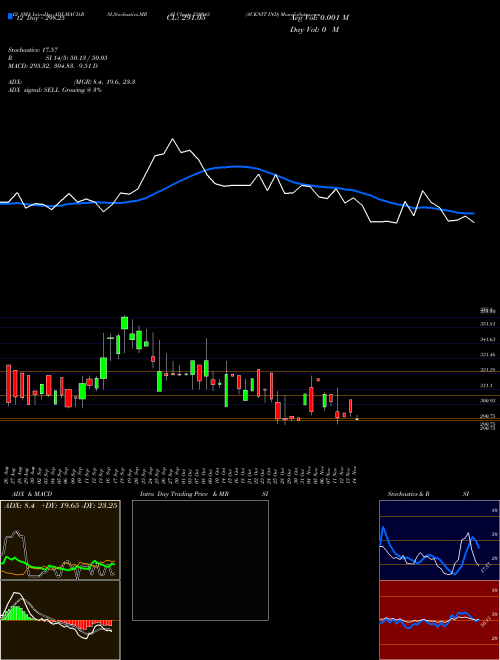Click the 311.1 price axis label
The image size is (500, 660).
[486, 385]
